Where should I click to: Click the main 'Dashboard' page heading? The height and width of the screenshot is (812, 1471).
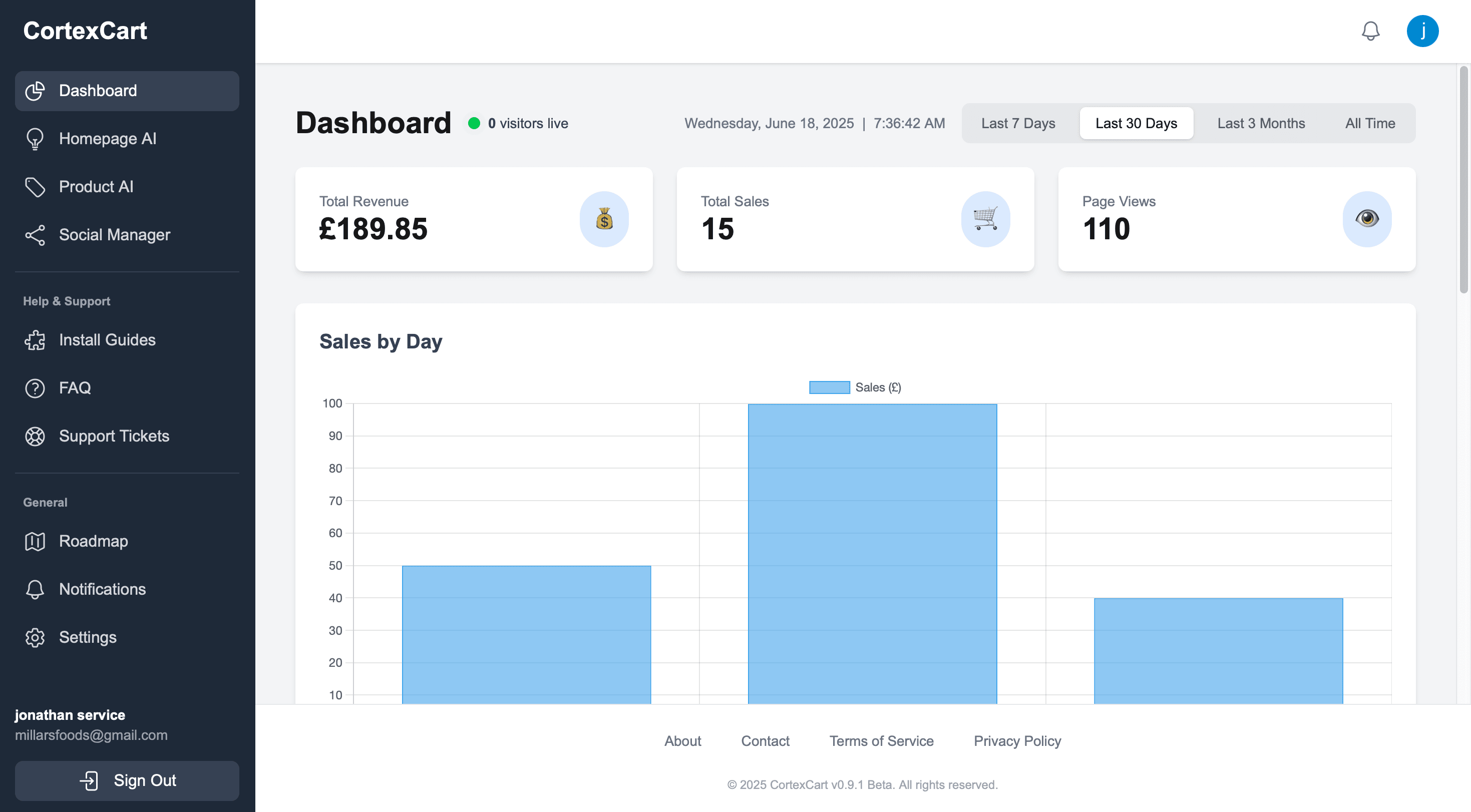click(374, 123)
